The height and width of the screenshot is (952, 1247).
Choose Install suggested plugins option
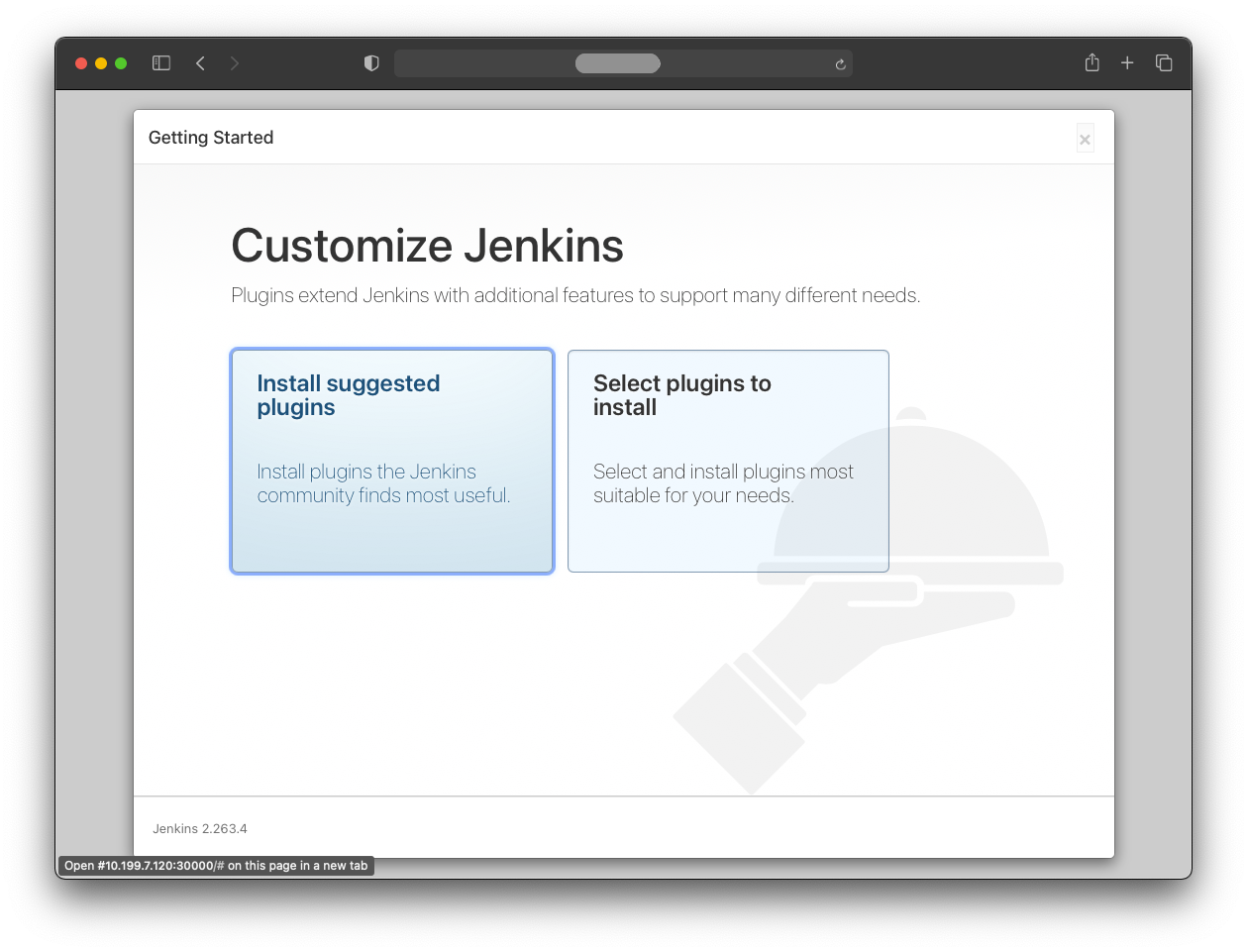click(x=392, y=461)
